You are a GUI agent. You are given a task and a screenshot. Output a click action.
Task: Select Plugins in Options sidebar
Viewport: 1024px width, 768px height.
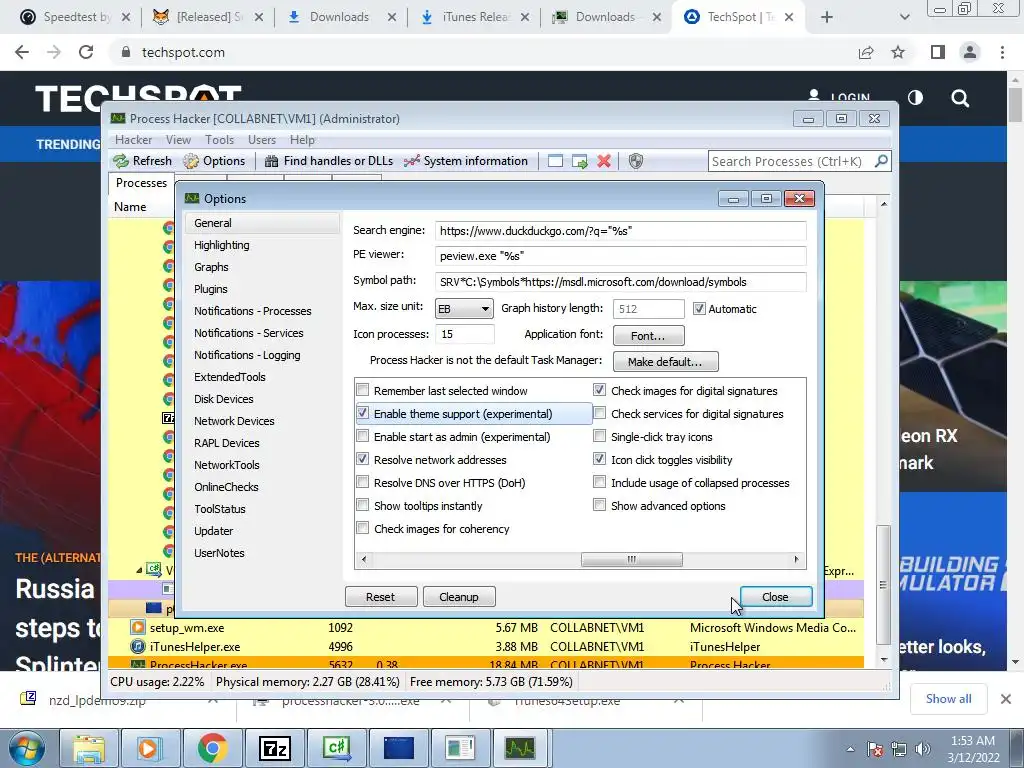click(x=210, y=289)
